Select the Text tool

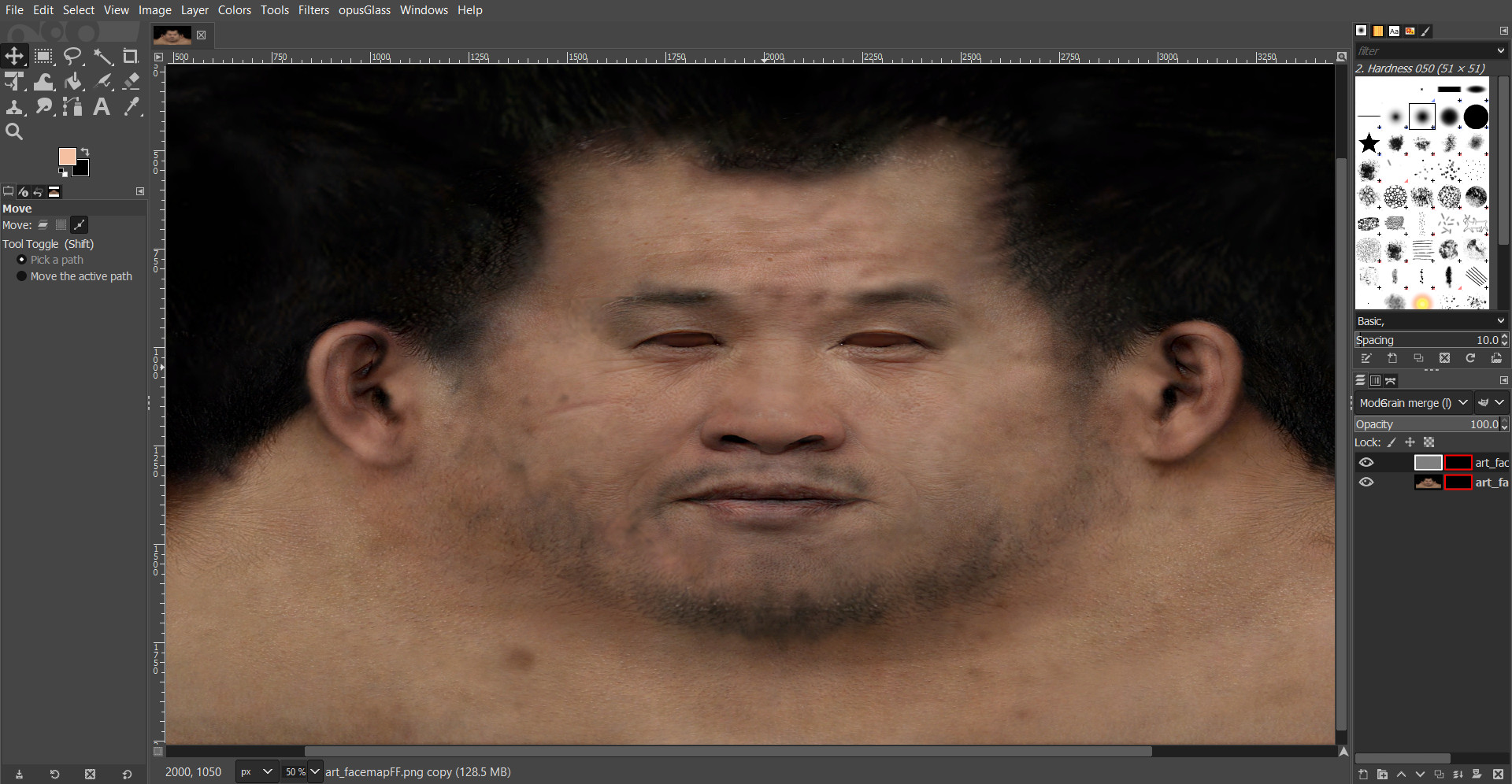(x=102, y=106)
